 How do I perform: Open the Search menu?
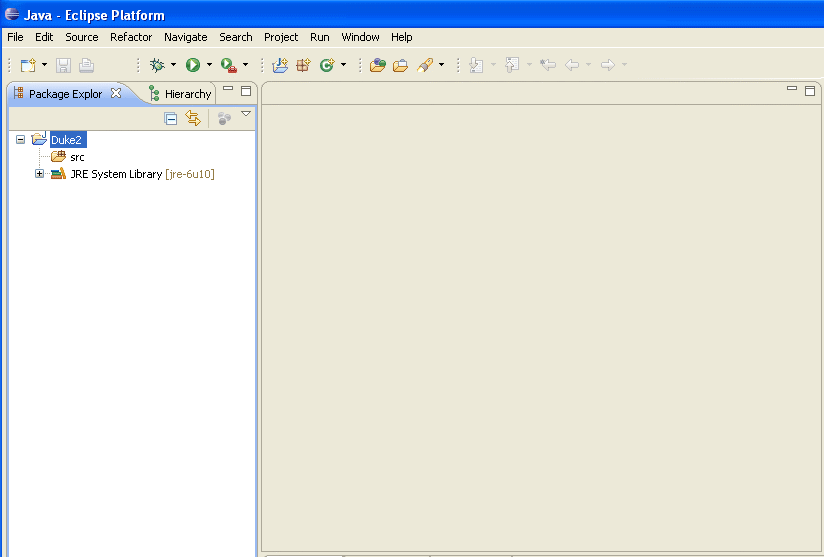(x=236, y=37)
